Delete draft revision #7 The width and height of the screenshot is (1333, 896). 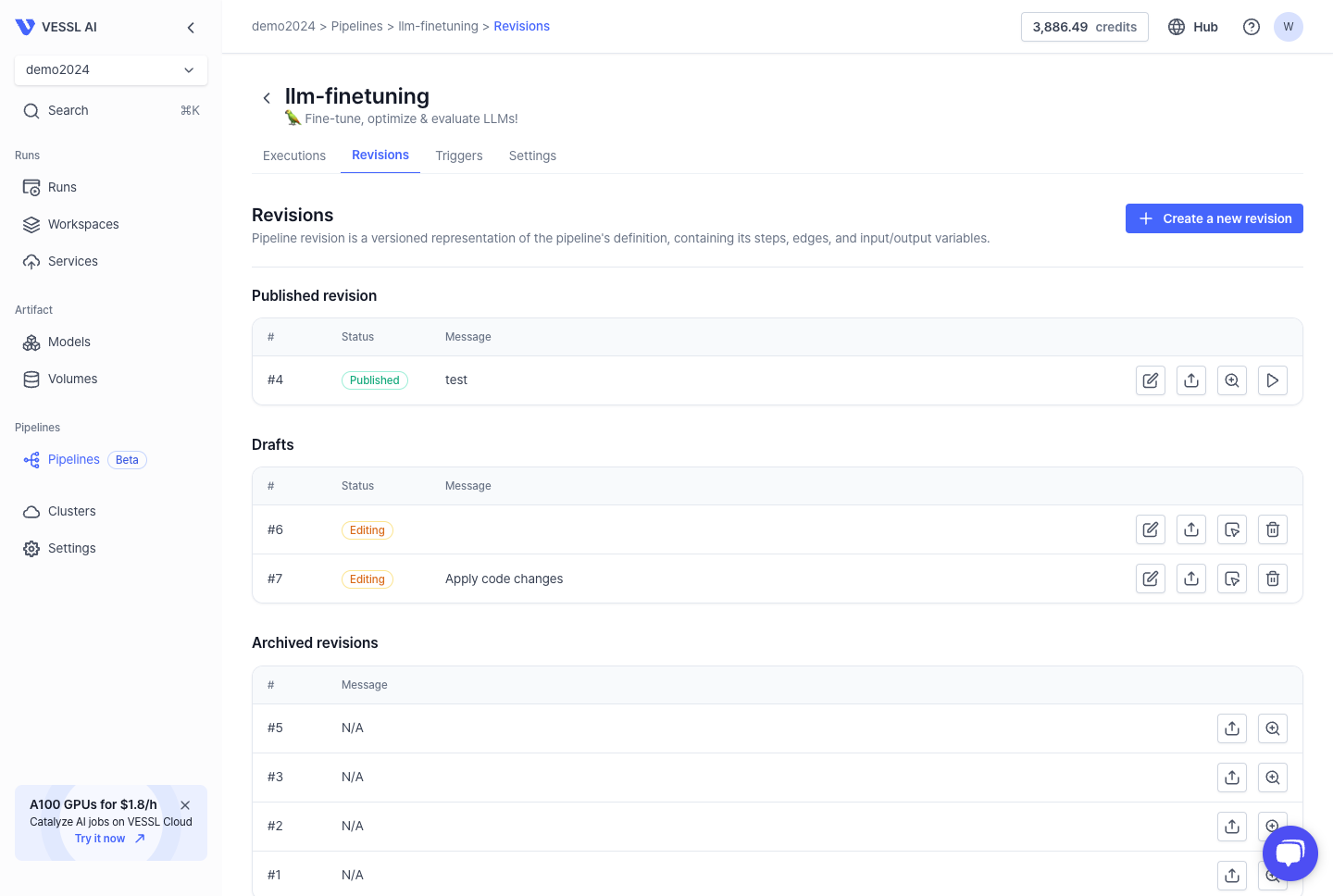tap(1273, 579)
